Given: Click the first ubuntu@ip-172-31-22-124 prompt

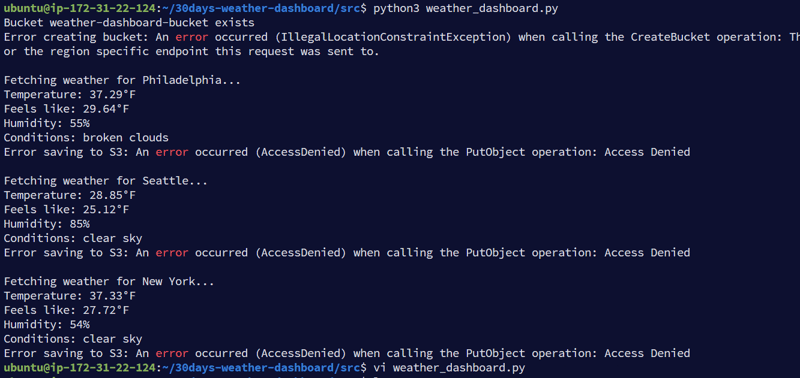Looking at the screenshot, I should (x=79, y=9).
